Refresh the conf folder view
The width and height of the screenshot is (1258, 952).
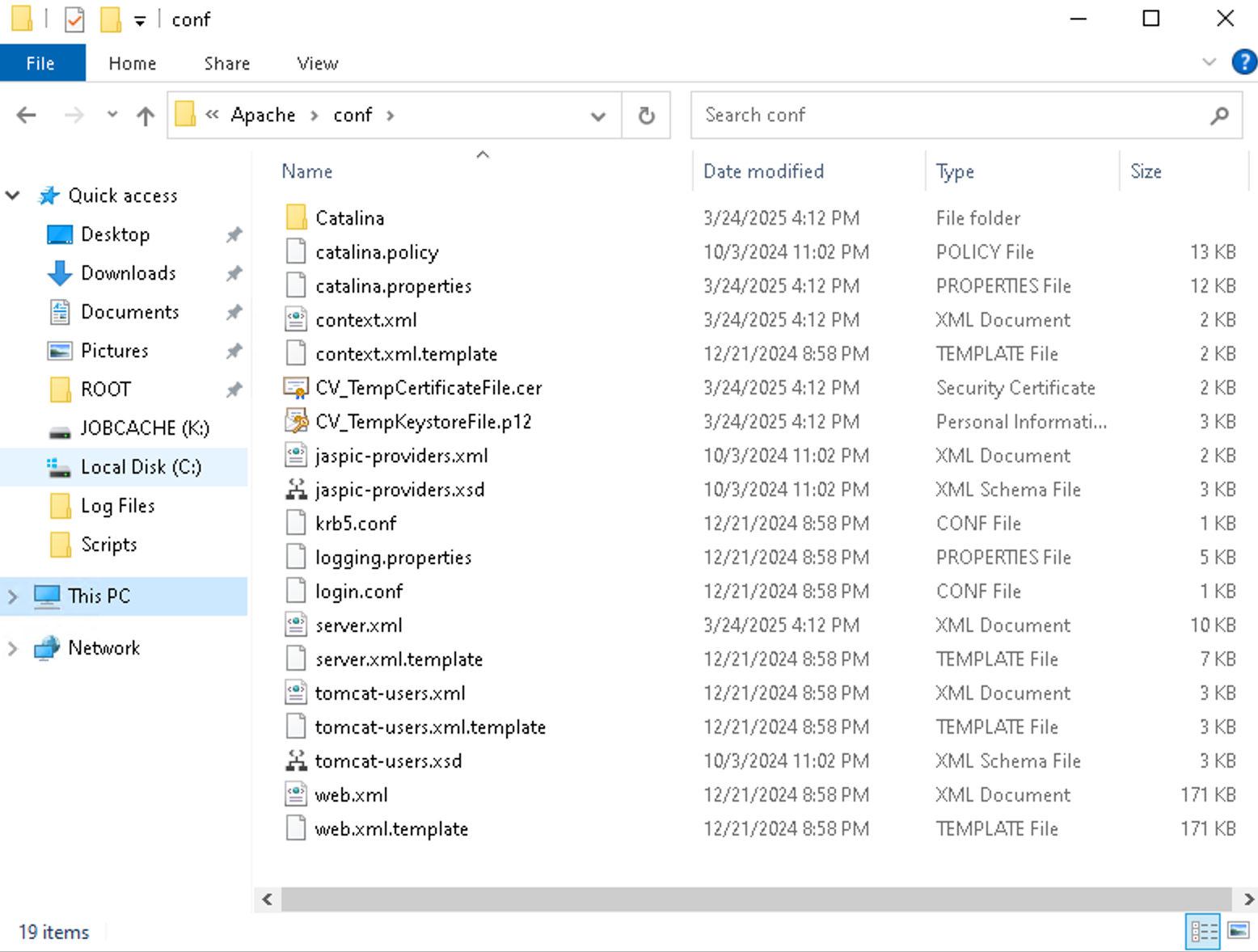pyautogui.click(x=646, y=116)
